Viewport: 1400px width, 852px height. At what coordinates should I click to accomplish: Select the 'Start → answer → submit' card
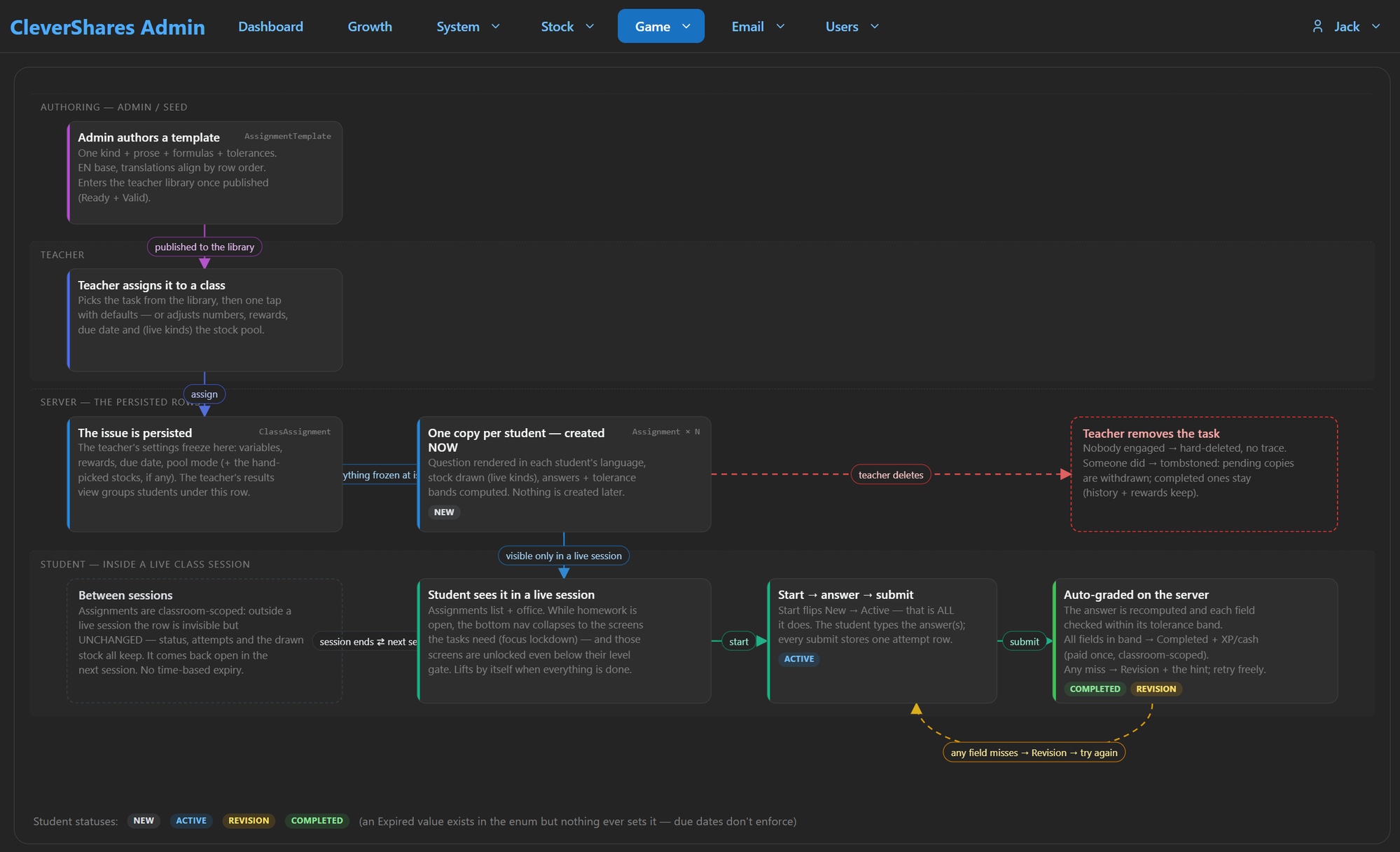tap(882, 641)
